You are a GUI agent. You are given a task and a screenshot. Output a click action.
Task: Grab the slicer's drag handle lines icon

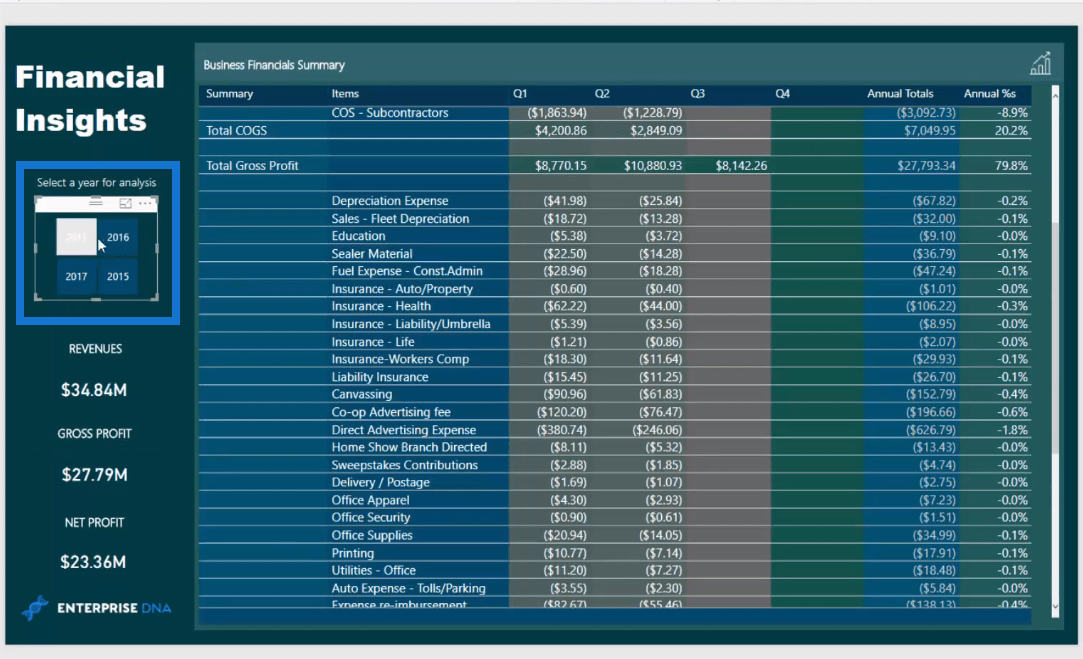[96, 201]
